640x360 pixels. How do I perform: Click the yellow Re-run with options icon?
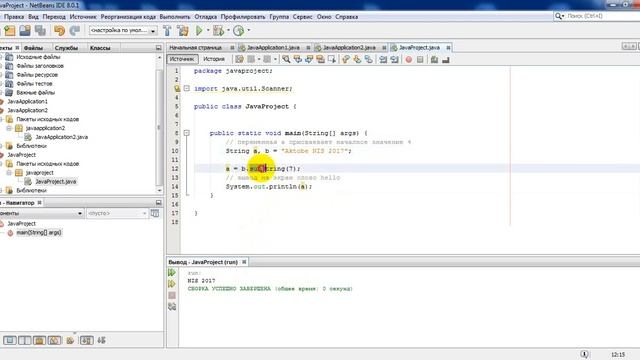pos(172,284)
